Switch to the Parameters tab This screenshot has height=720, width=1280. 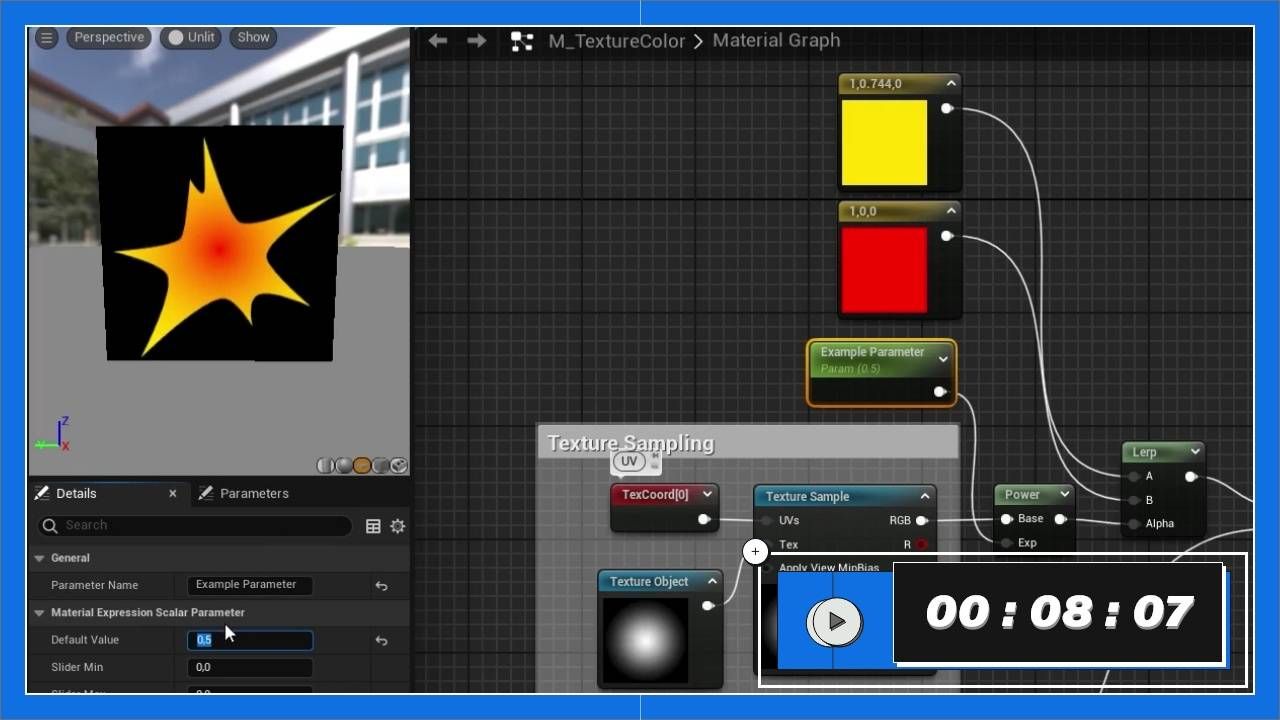[254, 494]
